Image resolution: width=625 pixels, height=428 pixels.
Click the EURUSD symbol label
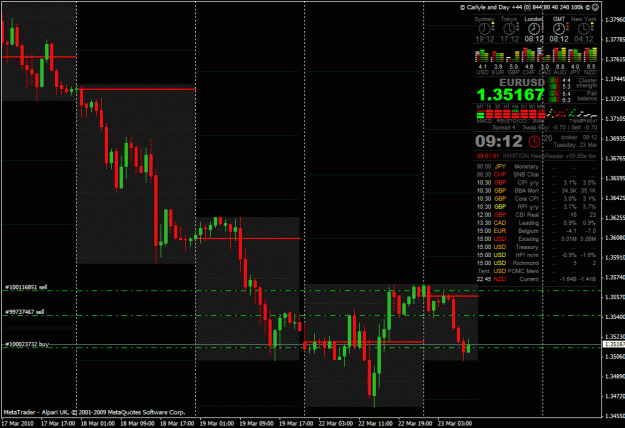coord(522,82)
